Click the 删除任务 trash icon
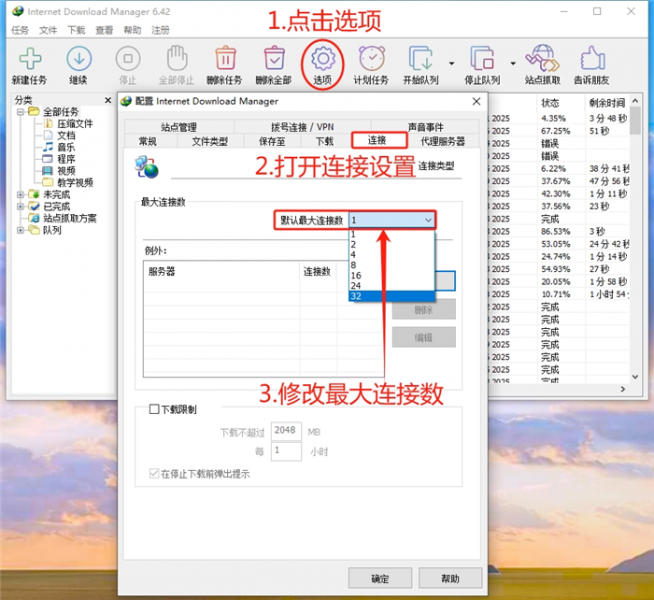Image resolution: width=654 pixels, height=600 pixels. pyautogui.click(x=225, y=58)
